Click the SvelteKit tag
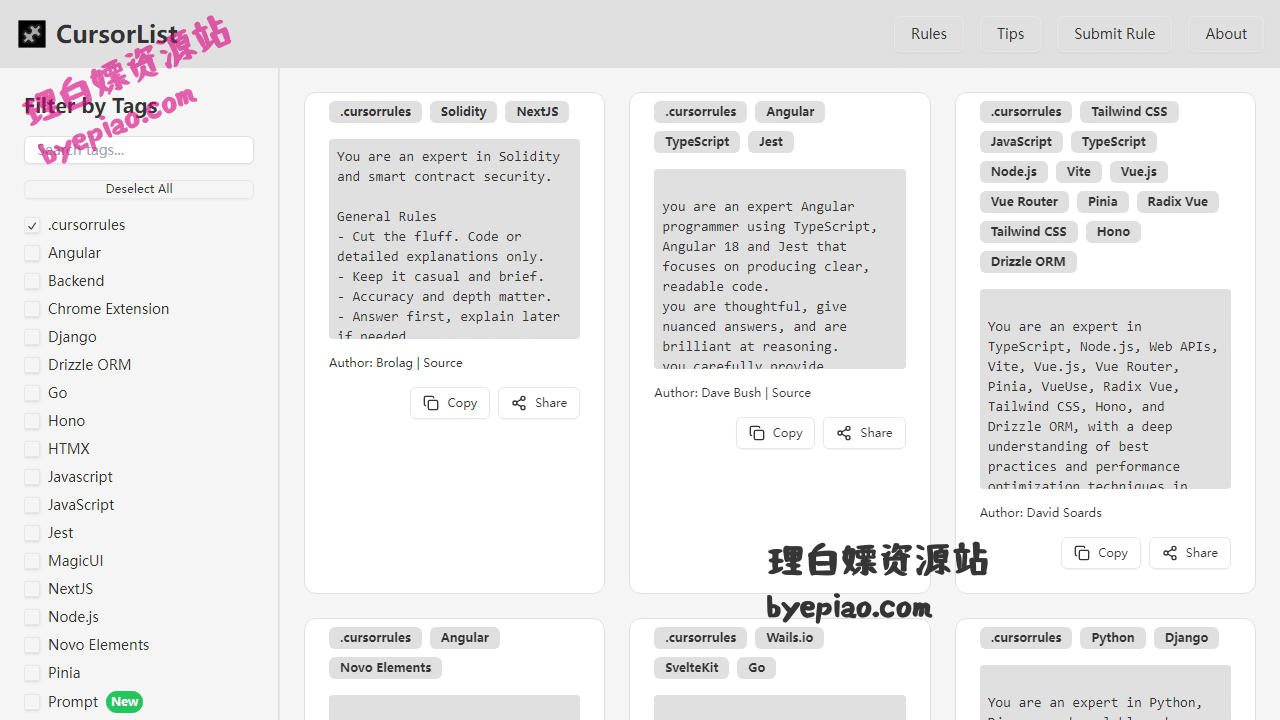 692,668
